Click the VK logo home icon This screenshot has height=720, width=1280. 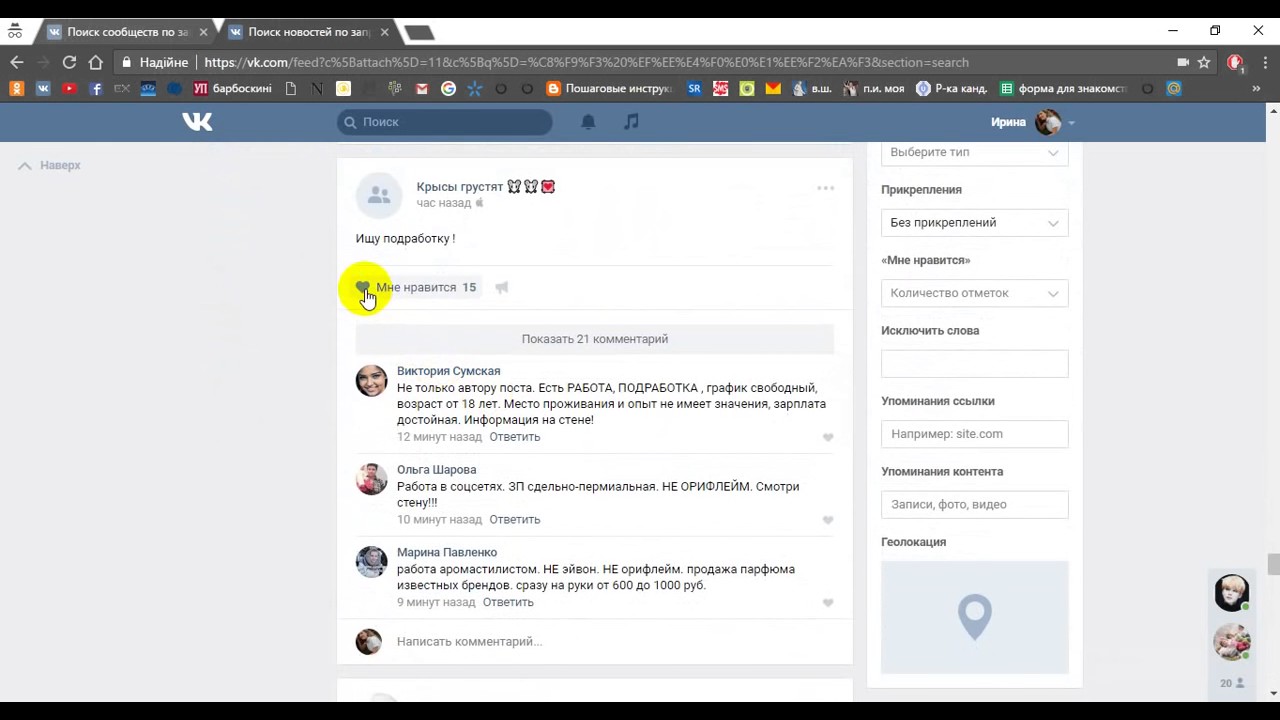[x=197, y=122]
